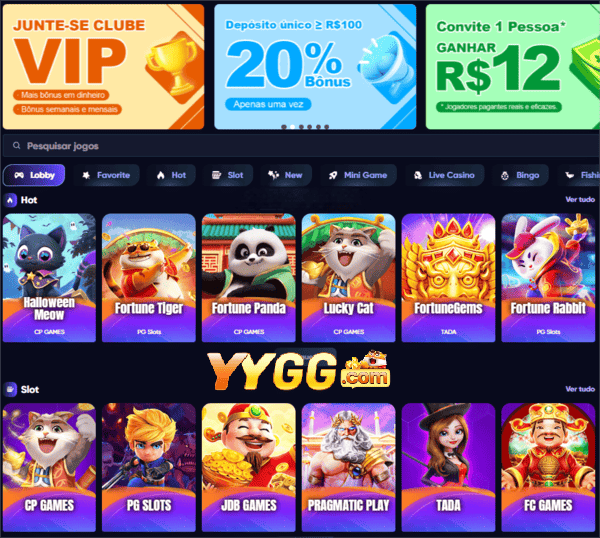Image resolution: width=600 pixels, height=538 pixels.
Task: Open the Live Casino category
Action: (x=444, y=175)
